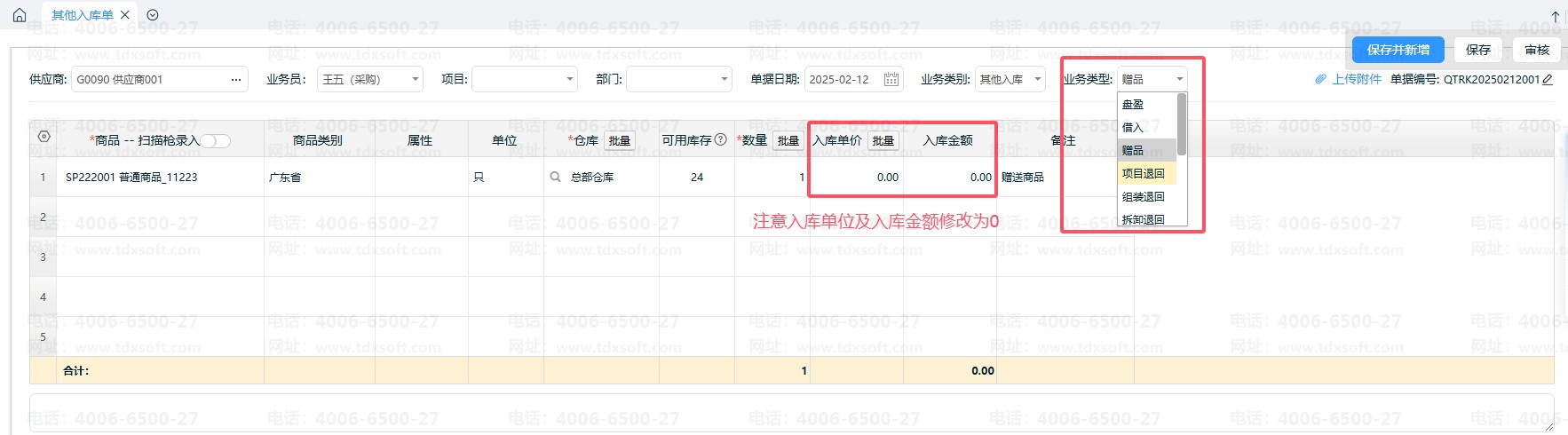Select 盘盈 in the 业务类型 list

[1146, 104]
